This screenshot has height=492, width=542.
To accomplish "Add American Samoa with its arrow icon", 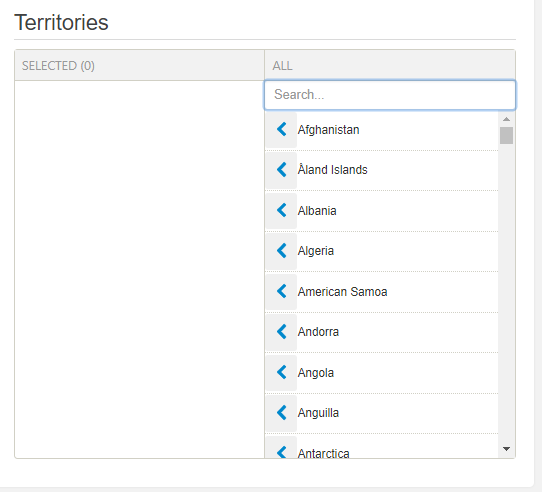I will pos(281,291).
